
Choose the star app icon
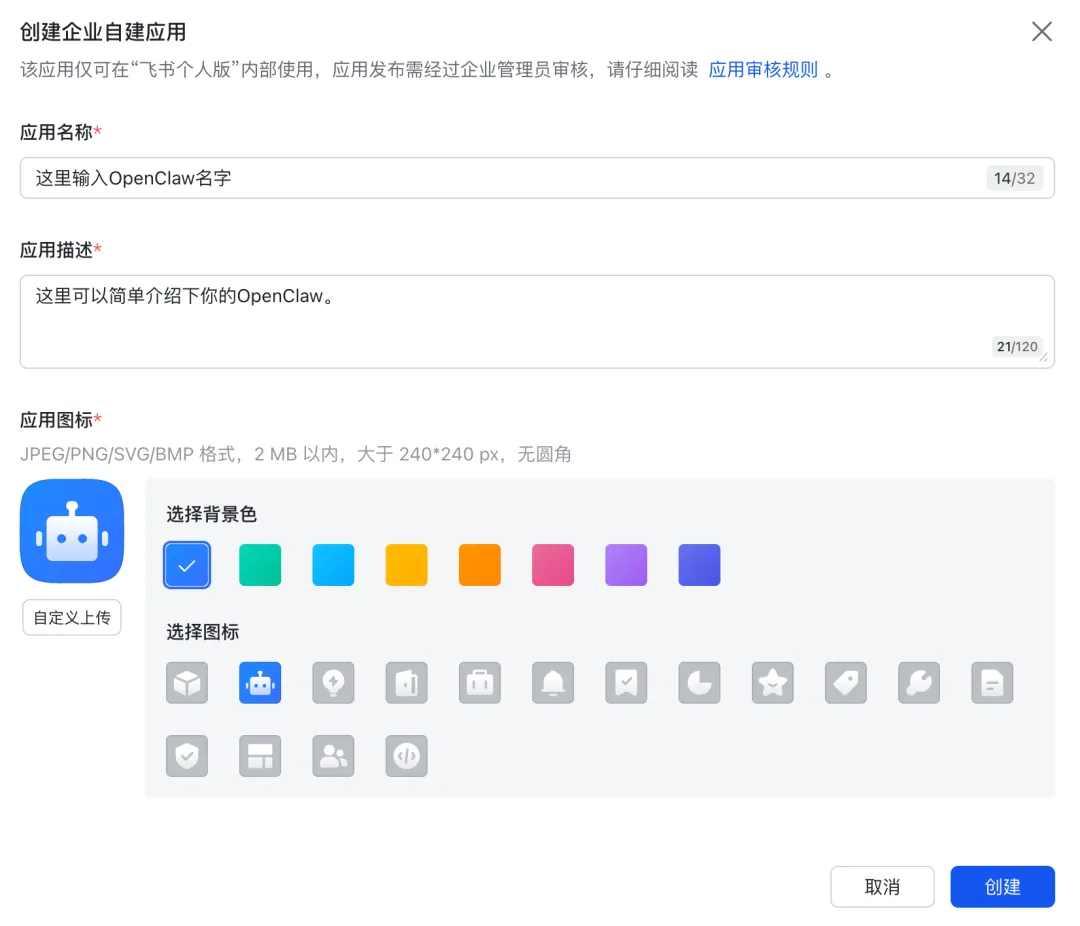click(x=773, y=683)
